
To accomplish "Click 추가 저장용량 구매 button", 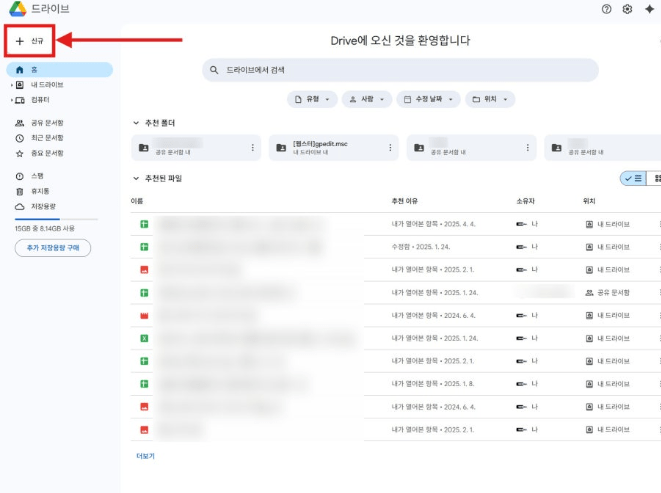I will (53, 248).
